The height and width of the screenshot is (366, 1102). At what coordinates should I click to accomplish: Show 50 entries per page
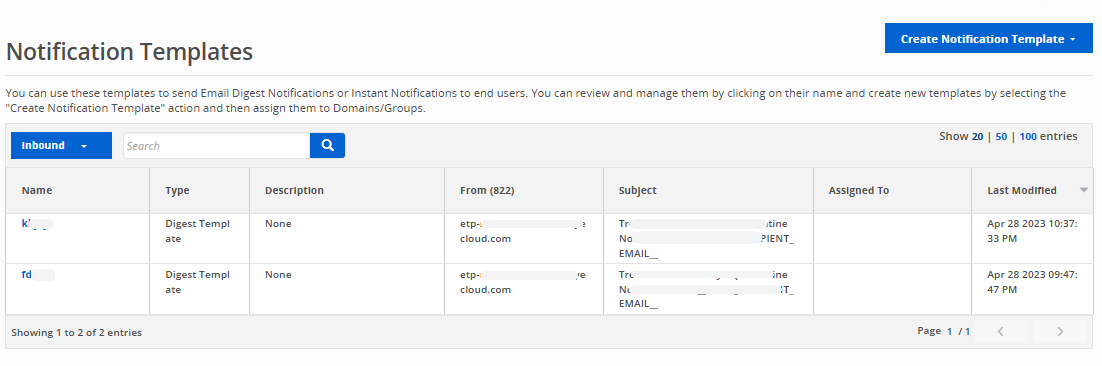(1001, 136)
